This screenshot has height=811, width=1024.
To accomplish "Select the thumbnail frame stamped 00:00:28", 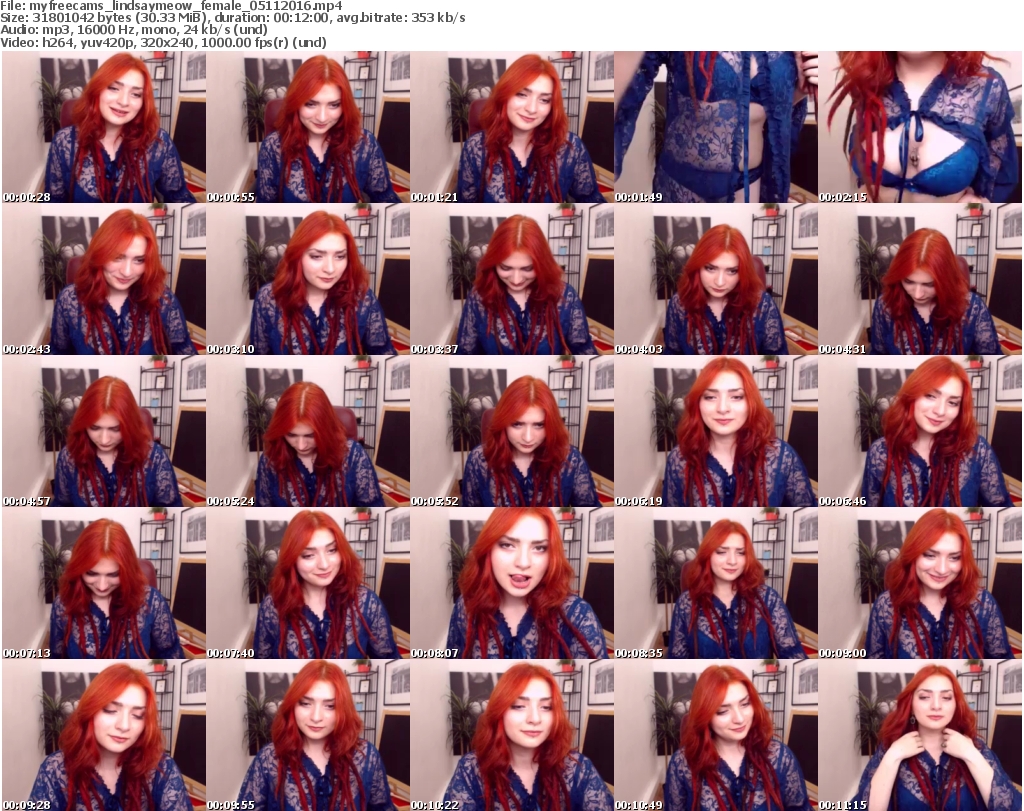I will pyautogui.click(x=103, y=127).
